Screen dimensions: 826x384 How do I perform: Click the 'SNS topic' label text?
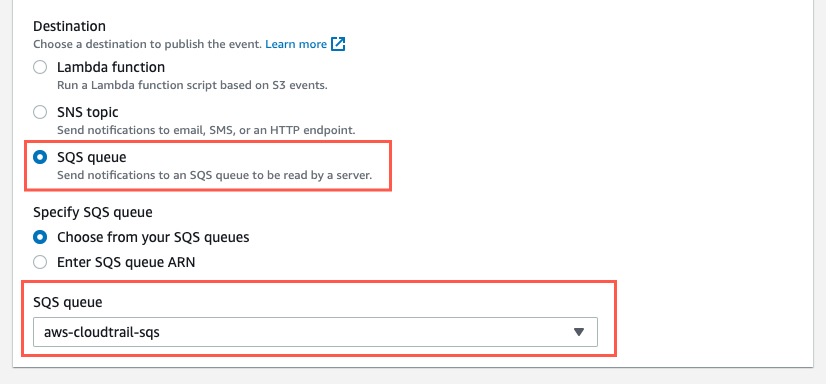tap(88, 112)
